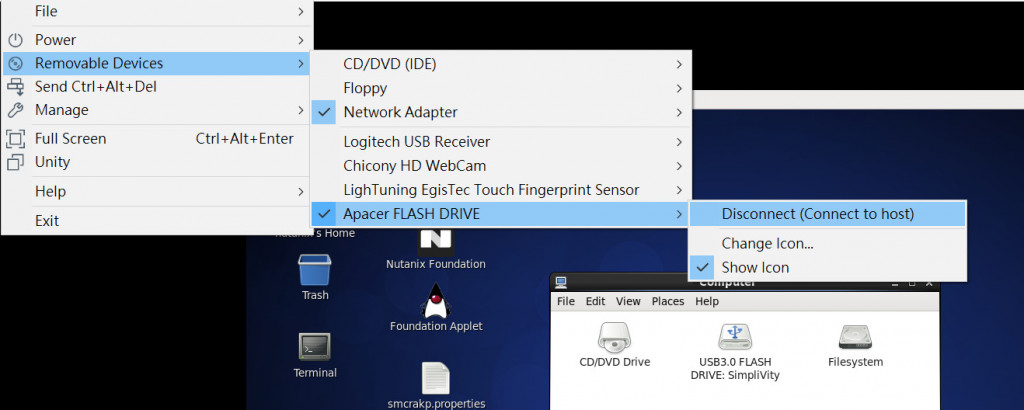Click the Manage wrench icon
Viewport: 1024px width, 410px height.
[x=15, y=110]
